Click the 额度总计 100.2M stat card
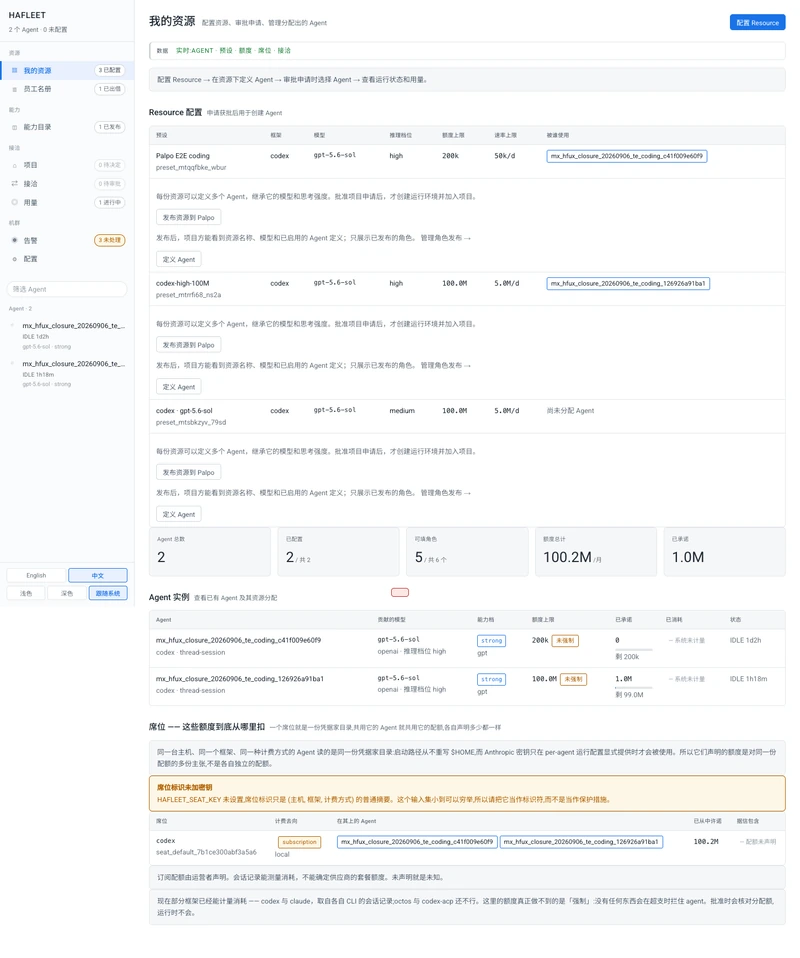This screenshot has width=800, height=958. pos(596,552)
